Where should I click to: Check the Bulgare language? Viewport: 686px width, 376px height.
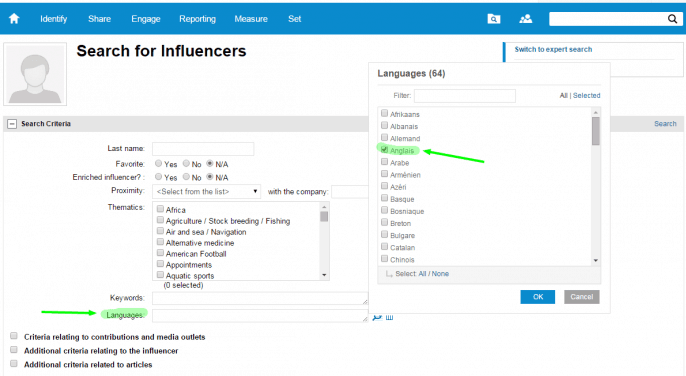tap(384, 235)
